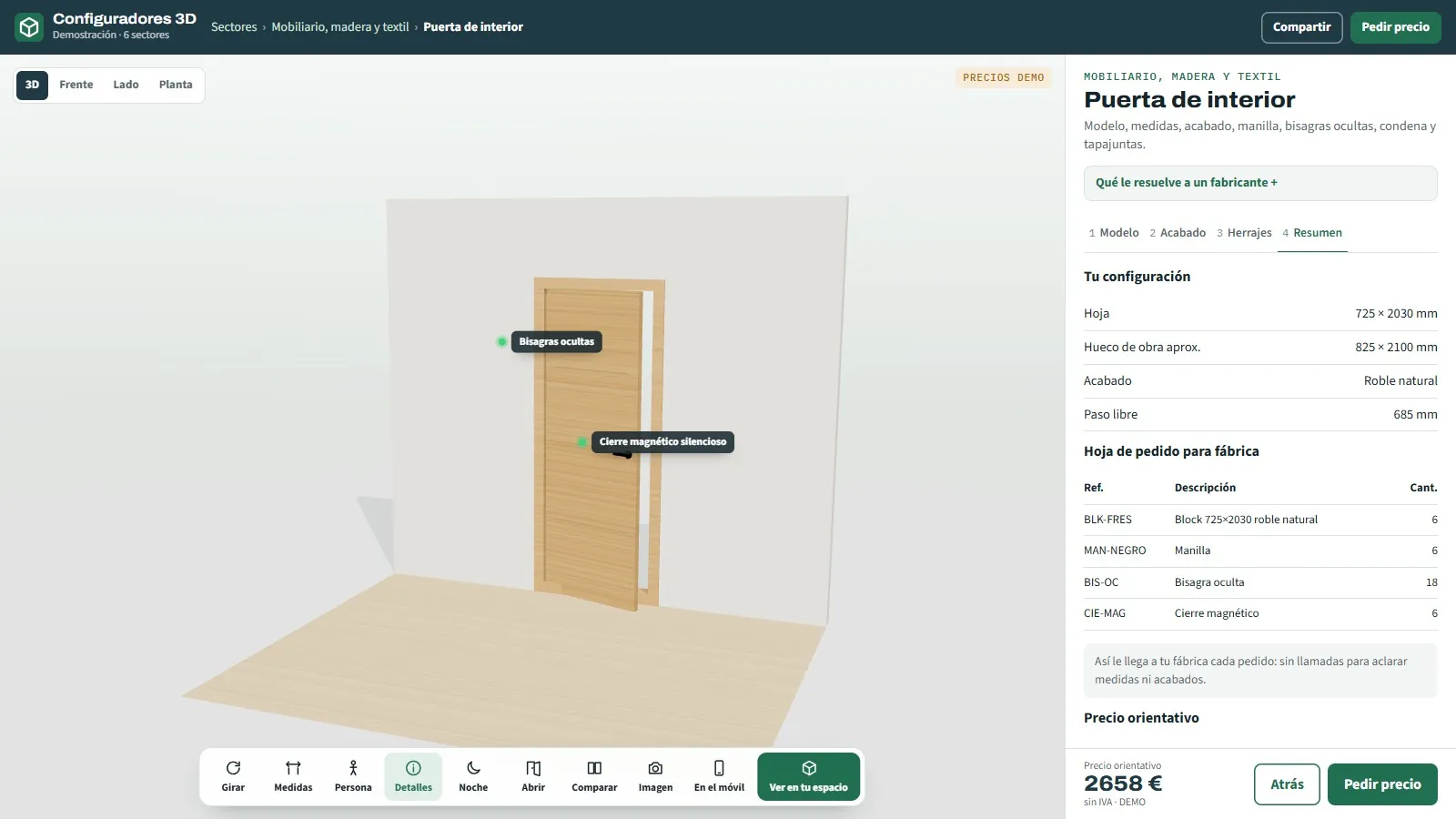Select the MAN-NEGRO reference cell
The height and width of the screenshot is (819, 1456).
coord(1115,551)
